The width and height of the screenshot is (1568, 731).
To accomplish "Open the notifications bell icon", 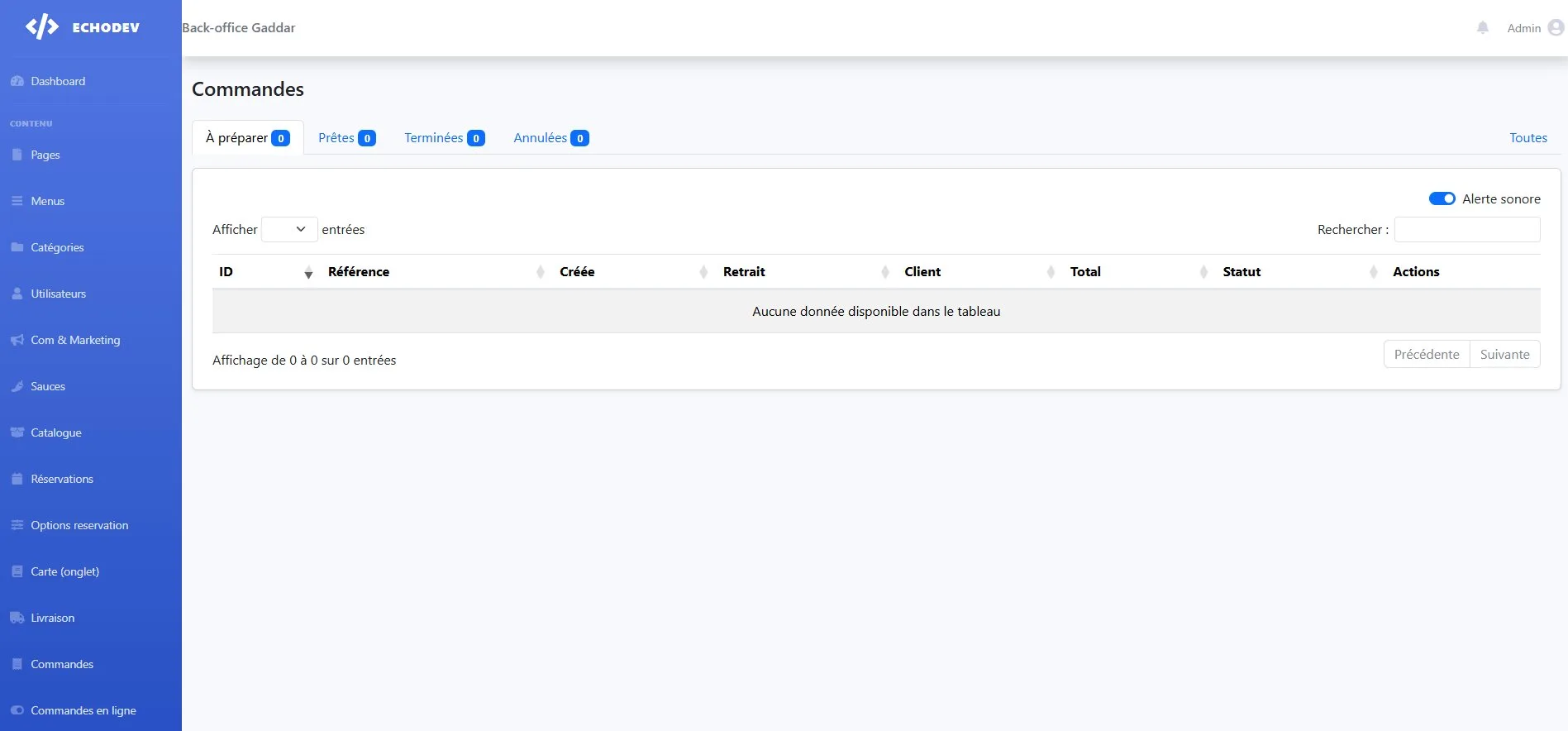I will tap(1483, 27).
